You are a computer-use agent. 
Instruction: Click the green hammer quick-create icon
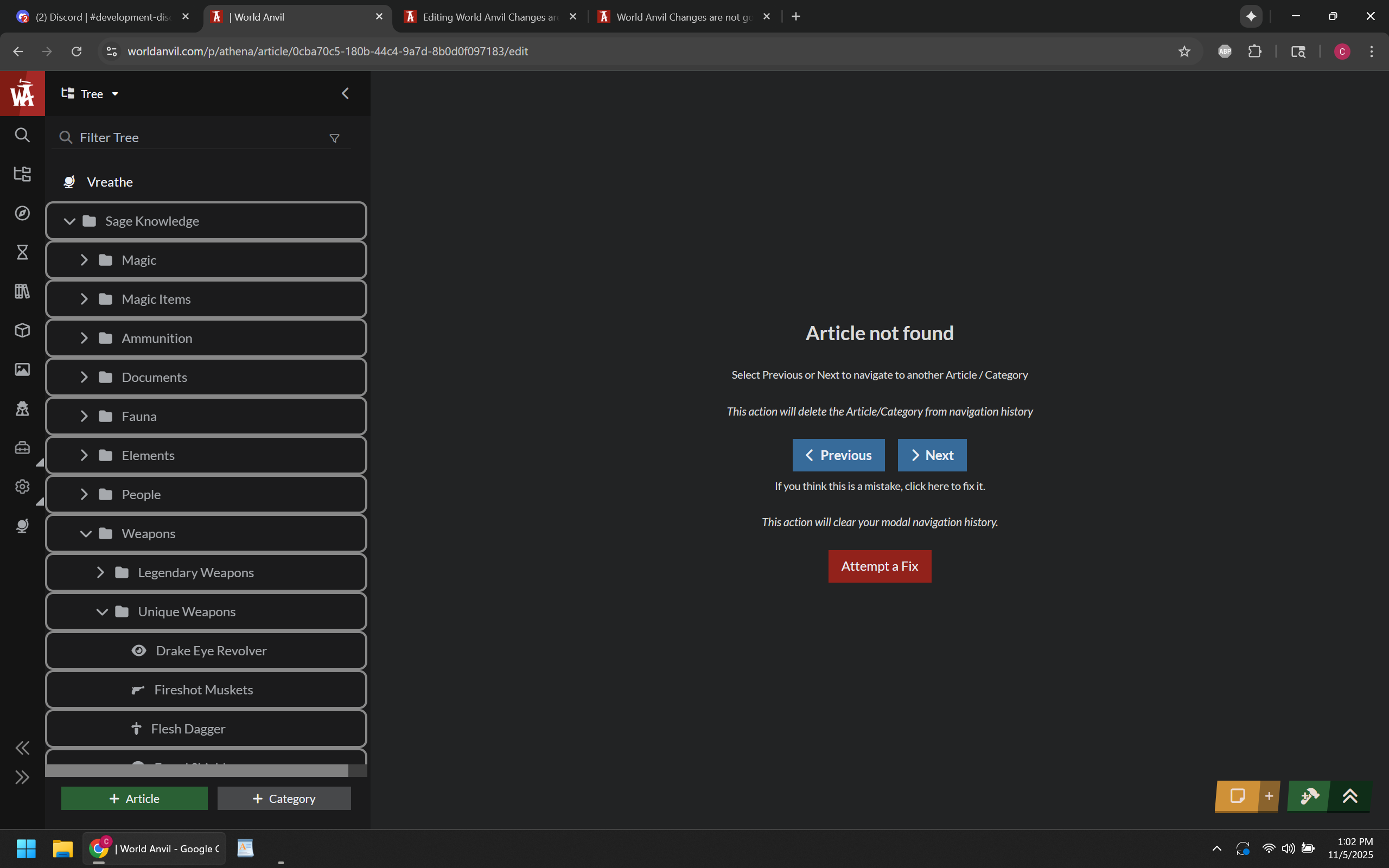(x=1309, y=796)
